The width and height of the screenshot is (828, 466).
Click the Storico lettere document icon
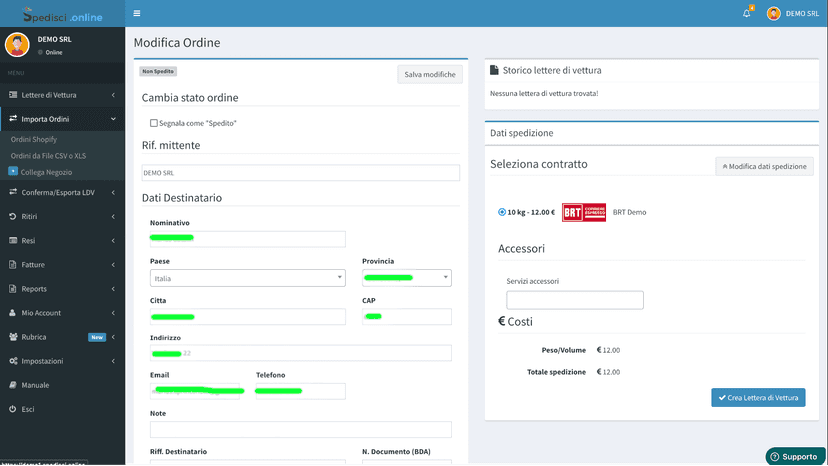coord(494,70)
